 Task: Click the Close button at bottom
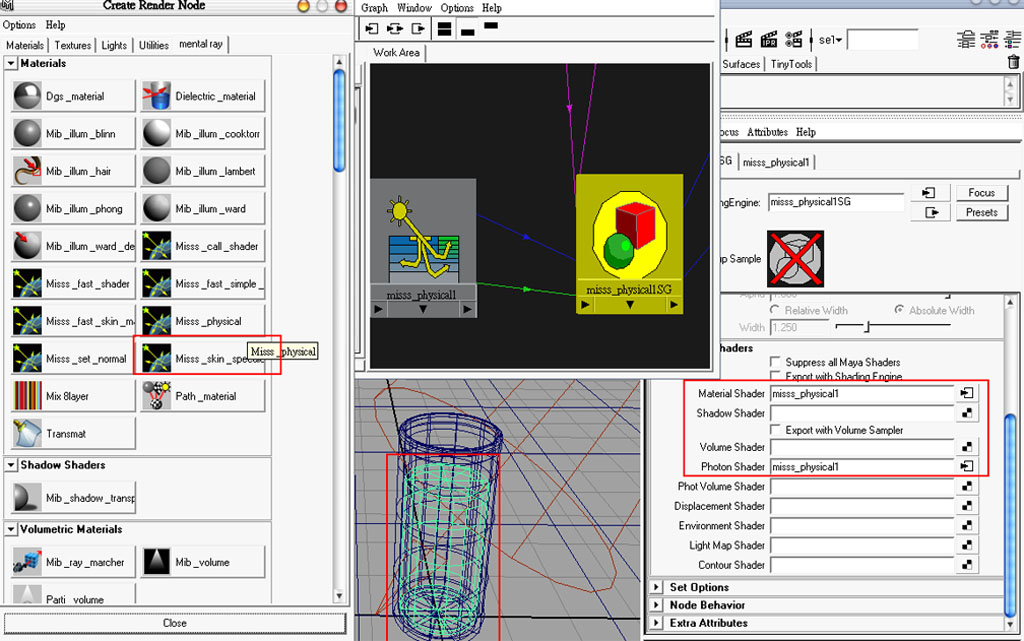coord(175,623)
